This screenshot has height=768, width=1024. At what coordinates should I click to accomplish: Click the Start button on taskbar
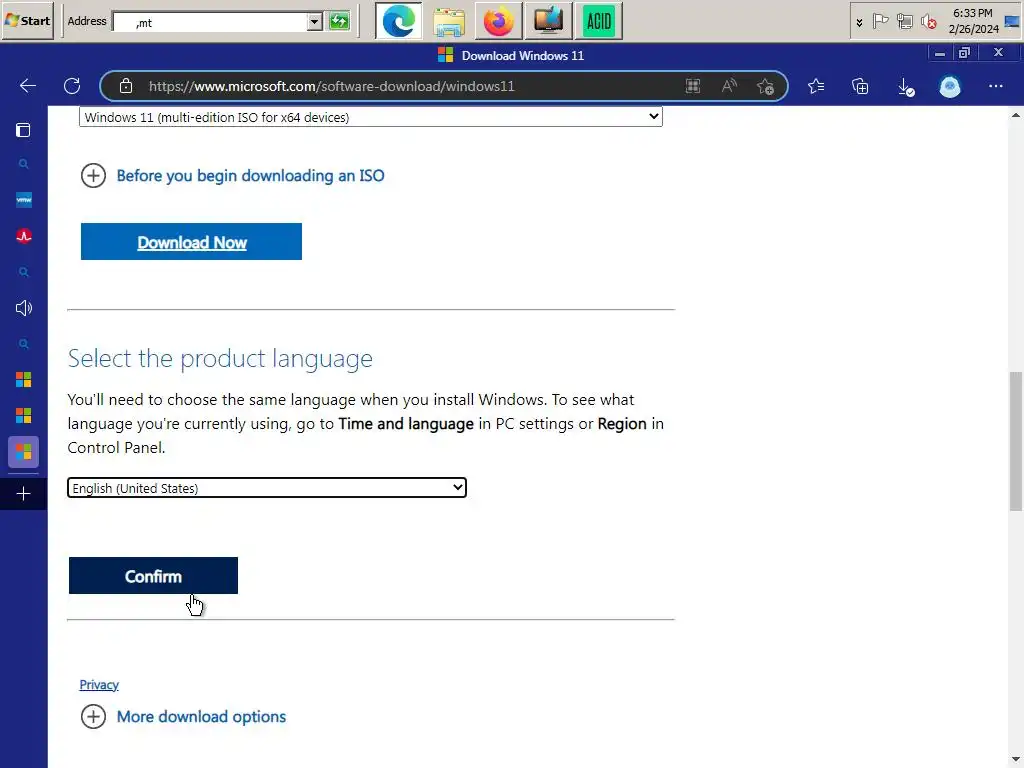pyautogui.click(x=27, y=21)
